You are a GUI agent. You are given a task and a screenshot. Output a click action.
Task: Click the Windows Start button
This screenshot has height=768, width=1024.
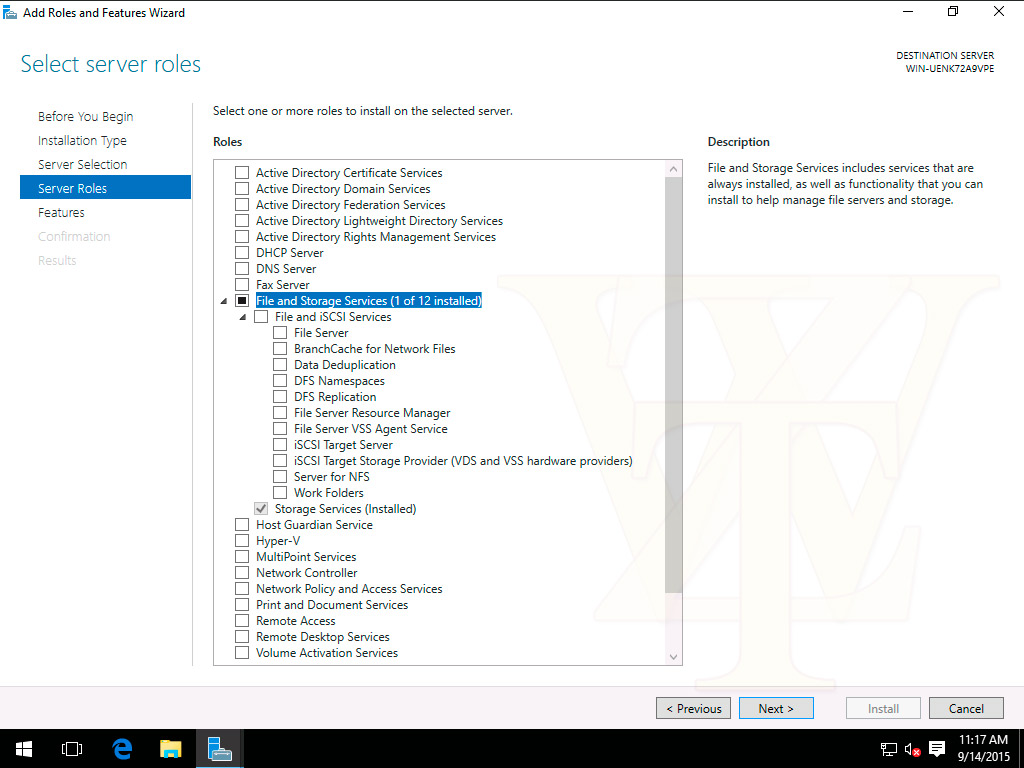point(23,748)
